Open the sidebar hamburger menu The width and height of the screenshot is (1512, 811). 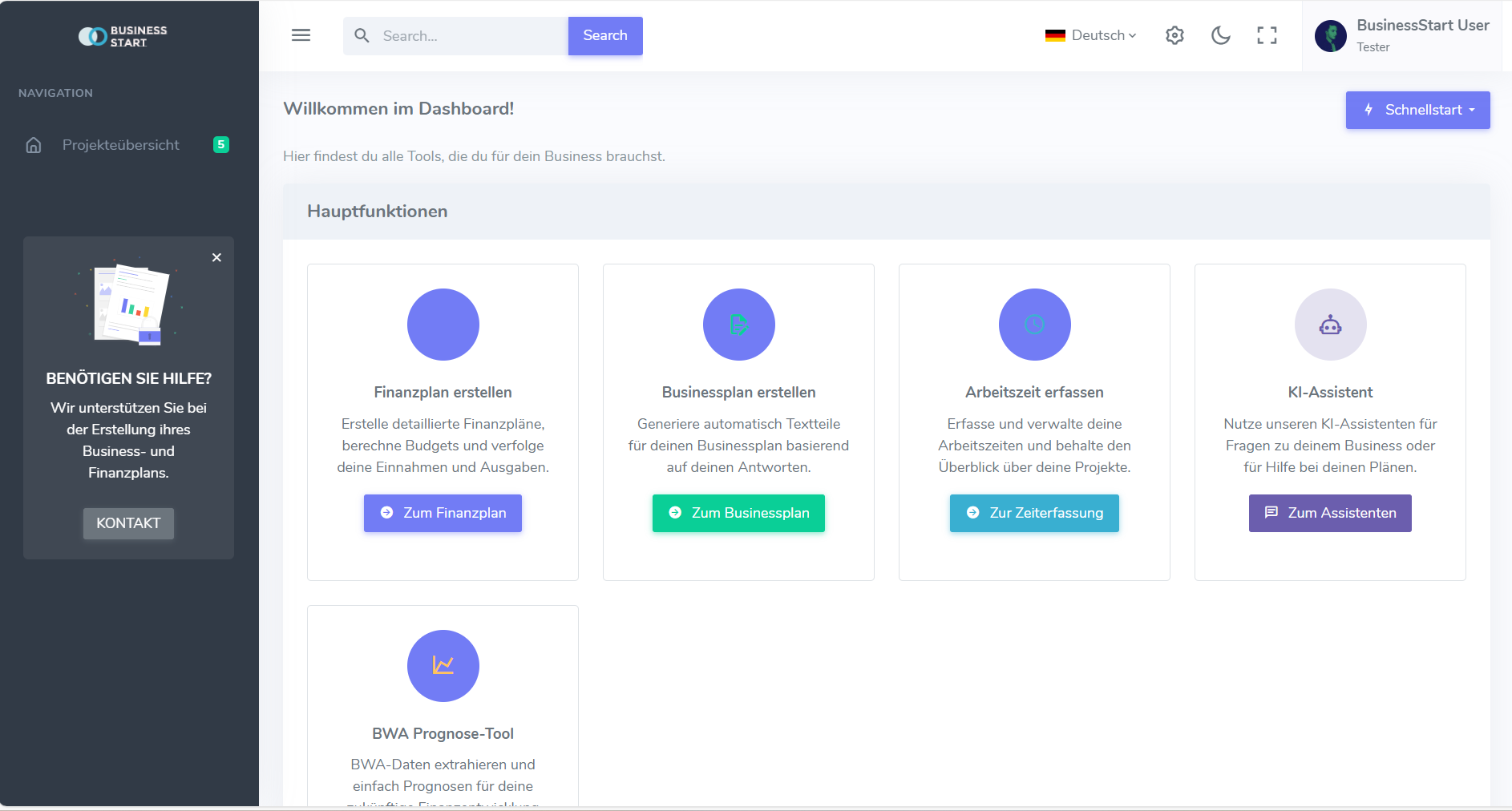301,35
